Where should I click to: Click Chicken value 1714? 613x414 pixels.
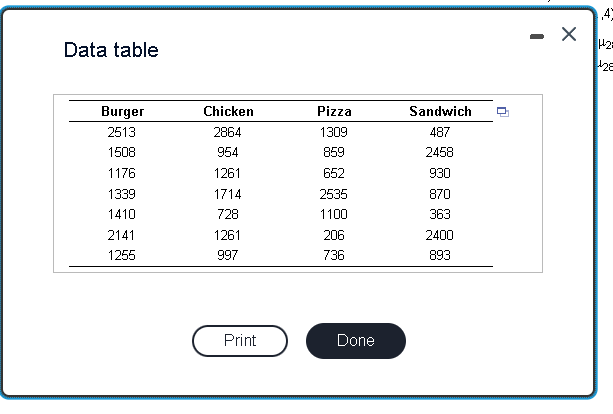click(228, 194)
